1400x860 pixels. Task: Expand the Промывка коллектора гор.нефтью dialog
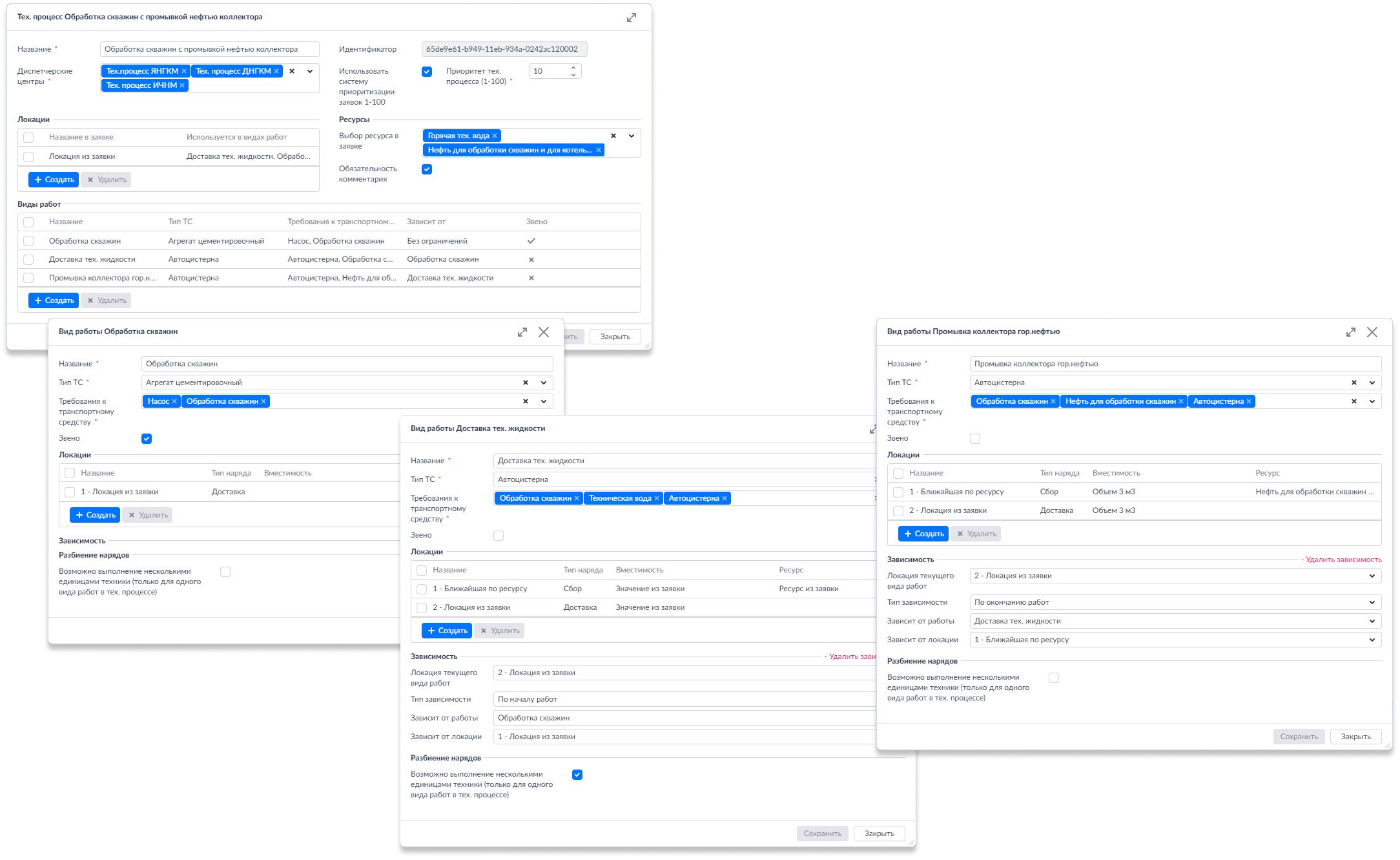pos(1350,332)
